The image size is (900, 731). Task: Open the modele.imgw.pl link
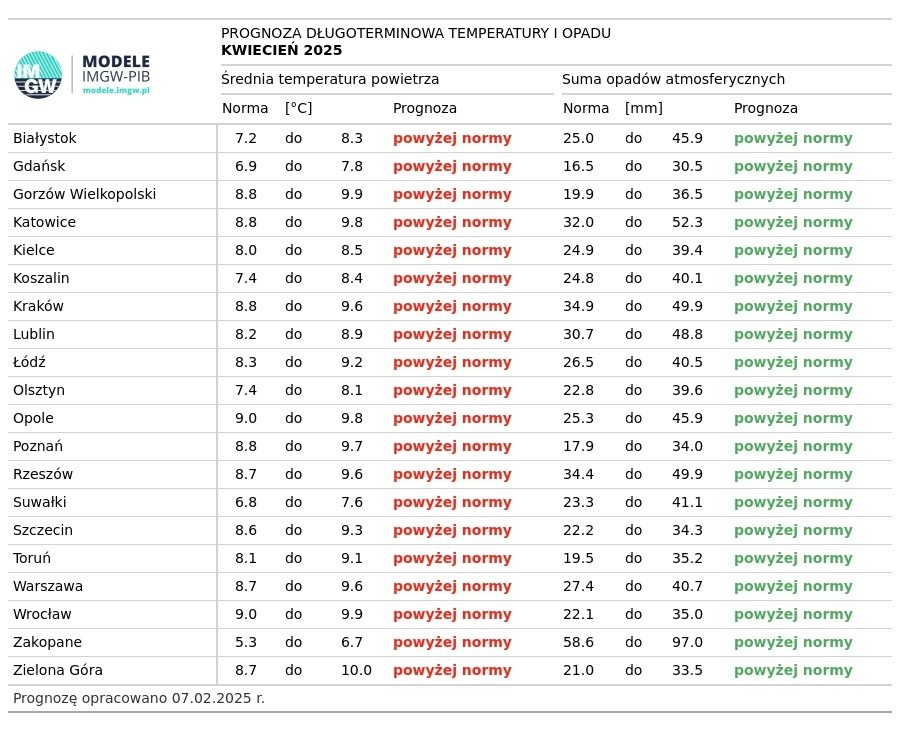pos(116,91)
